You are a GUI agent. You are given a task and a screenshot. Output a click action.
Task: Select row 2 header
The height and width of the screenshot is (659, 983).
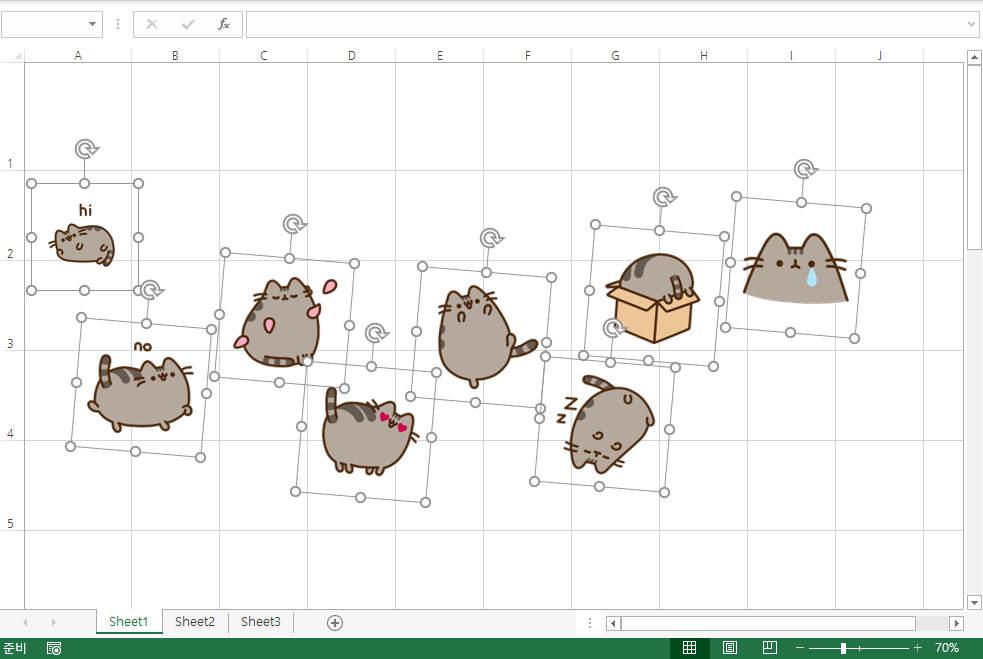coord(11,215)
